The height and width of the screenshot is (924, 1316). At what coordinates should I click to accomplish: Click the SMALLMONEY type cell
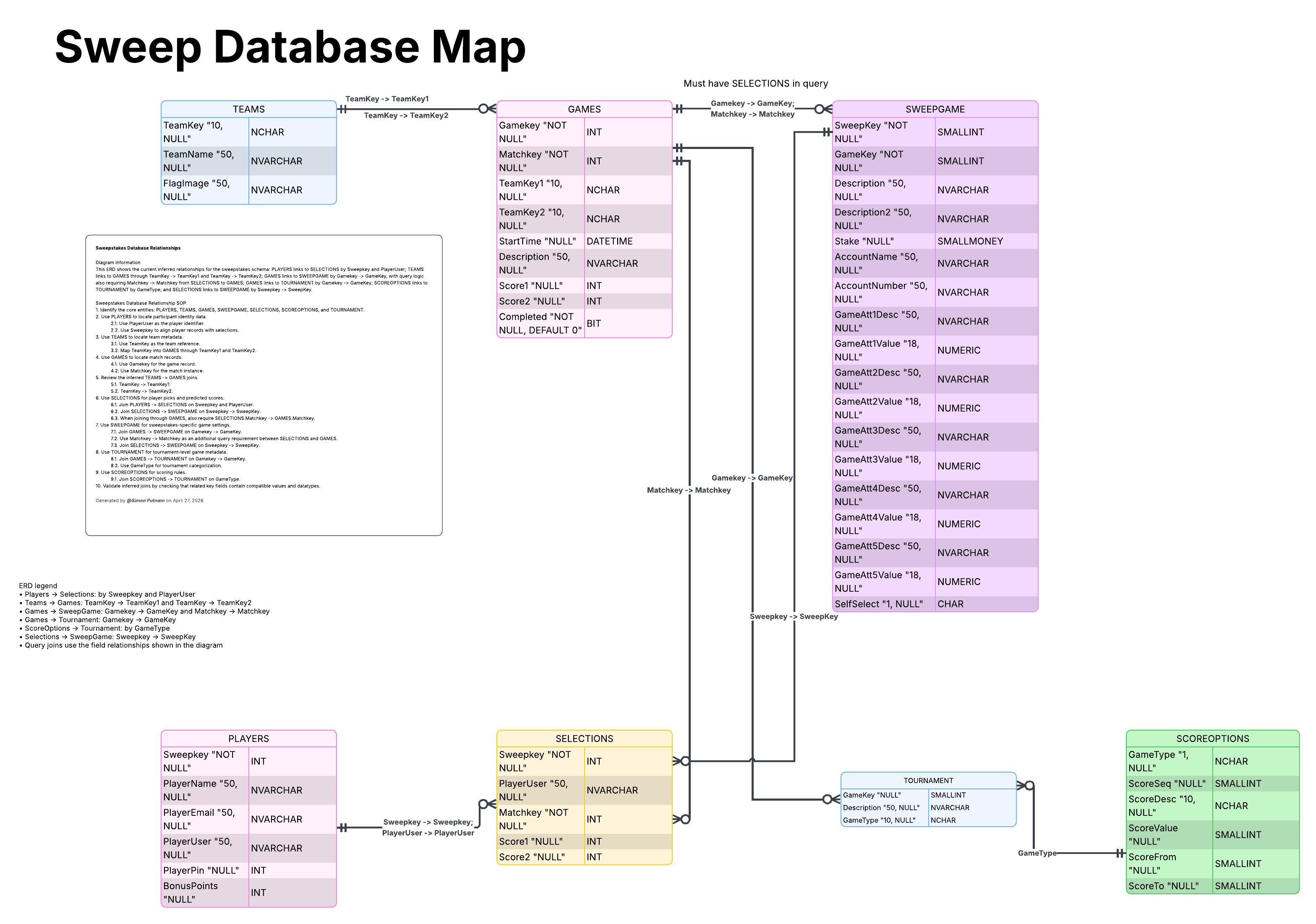click(987, 241)
